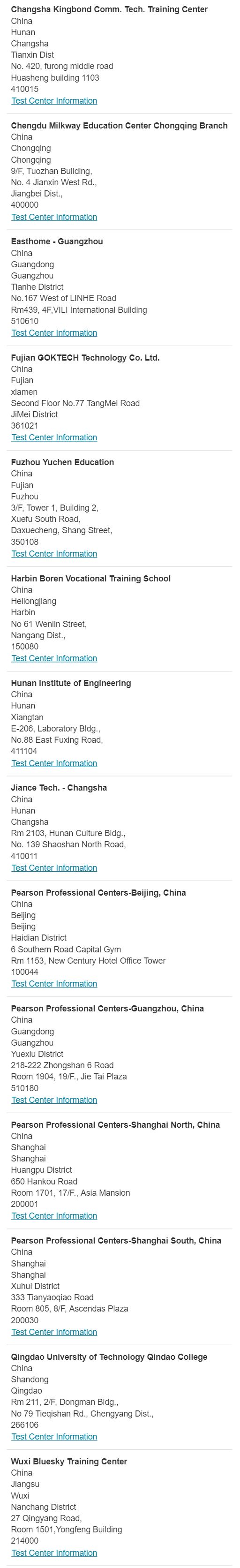Click the Wuxi Bluesky Training Center heading
The height and width of the screenshot is (1568, 240).
[x=69, y=1462]
